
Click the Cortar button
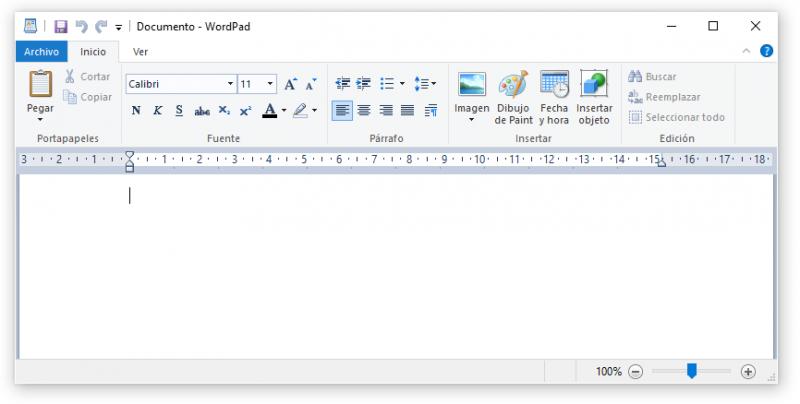click(87, 77)
